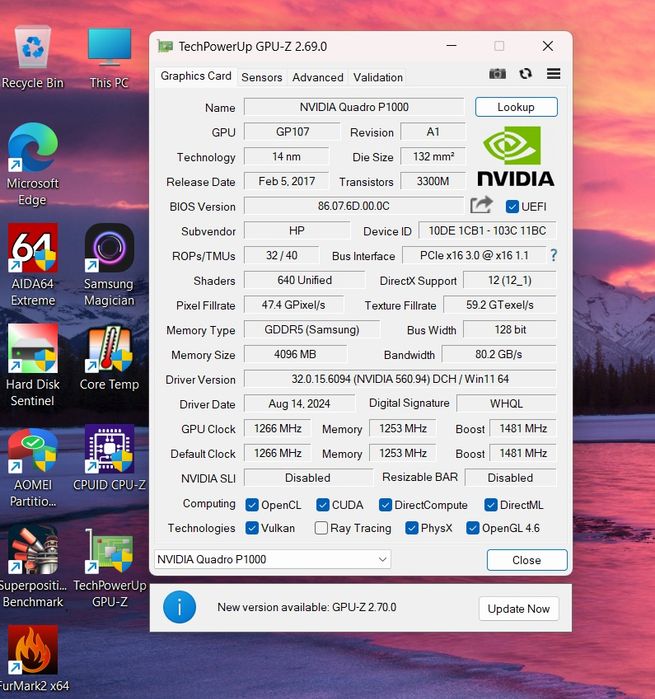
Task: Click the Memory Size 4096 MB field
Action: click(295, 354)
